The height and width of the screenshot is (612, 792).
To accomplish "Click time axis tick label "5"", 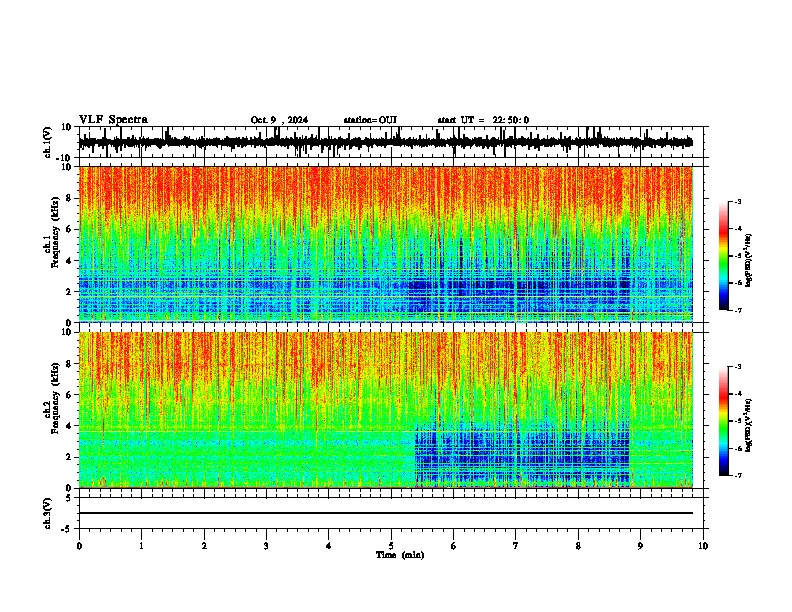I will pyautogui.click(x=391, y=546).
